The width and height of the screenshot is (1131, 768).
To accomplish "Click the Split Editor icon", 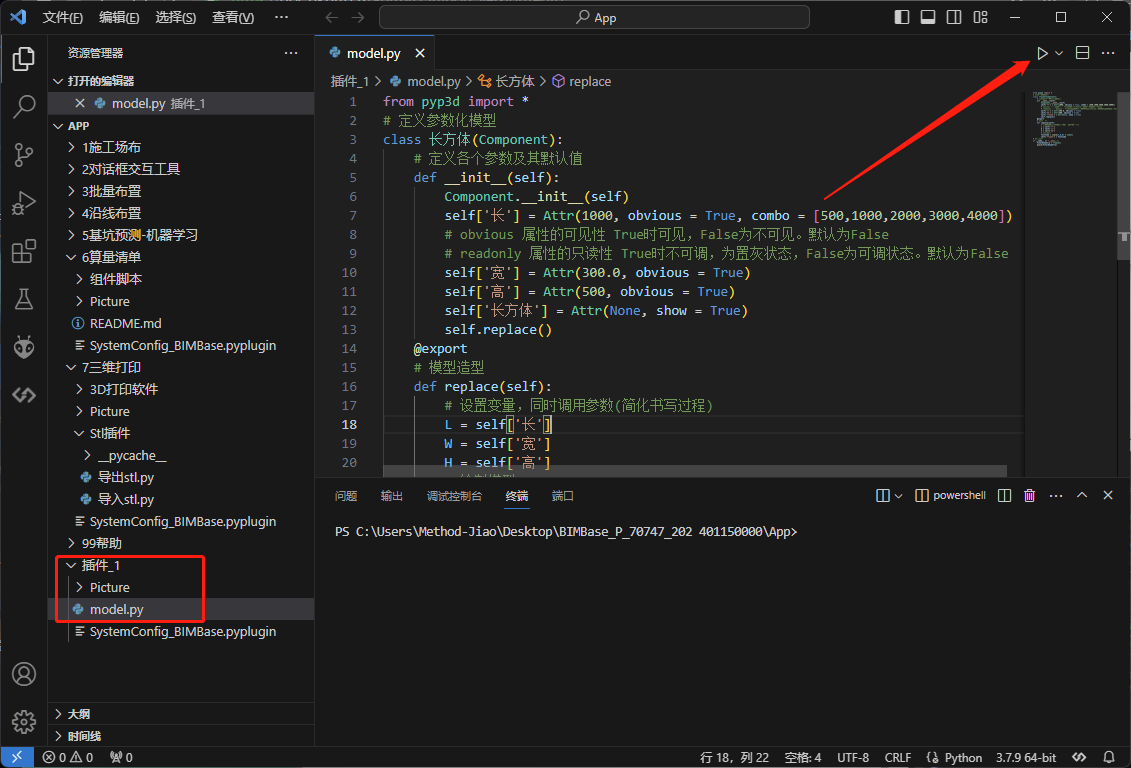I will pyautogui.click(x=1082, y=53).
